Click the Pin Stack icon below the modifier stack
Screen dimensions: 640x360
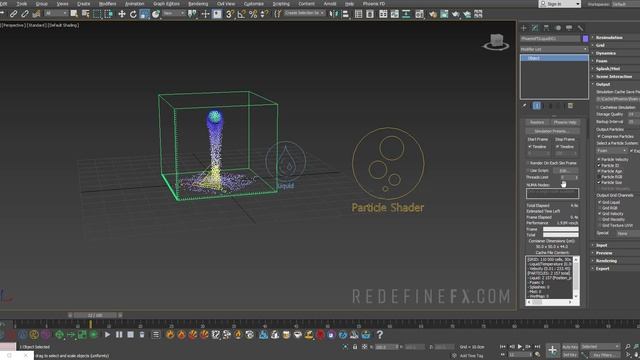click(525, 106)
